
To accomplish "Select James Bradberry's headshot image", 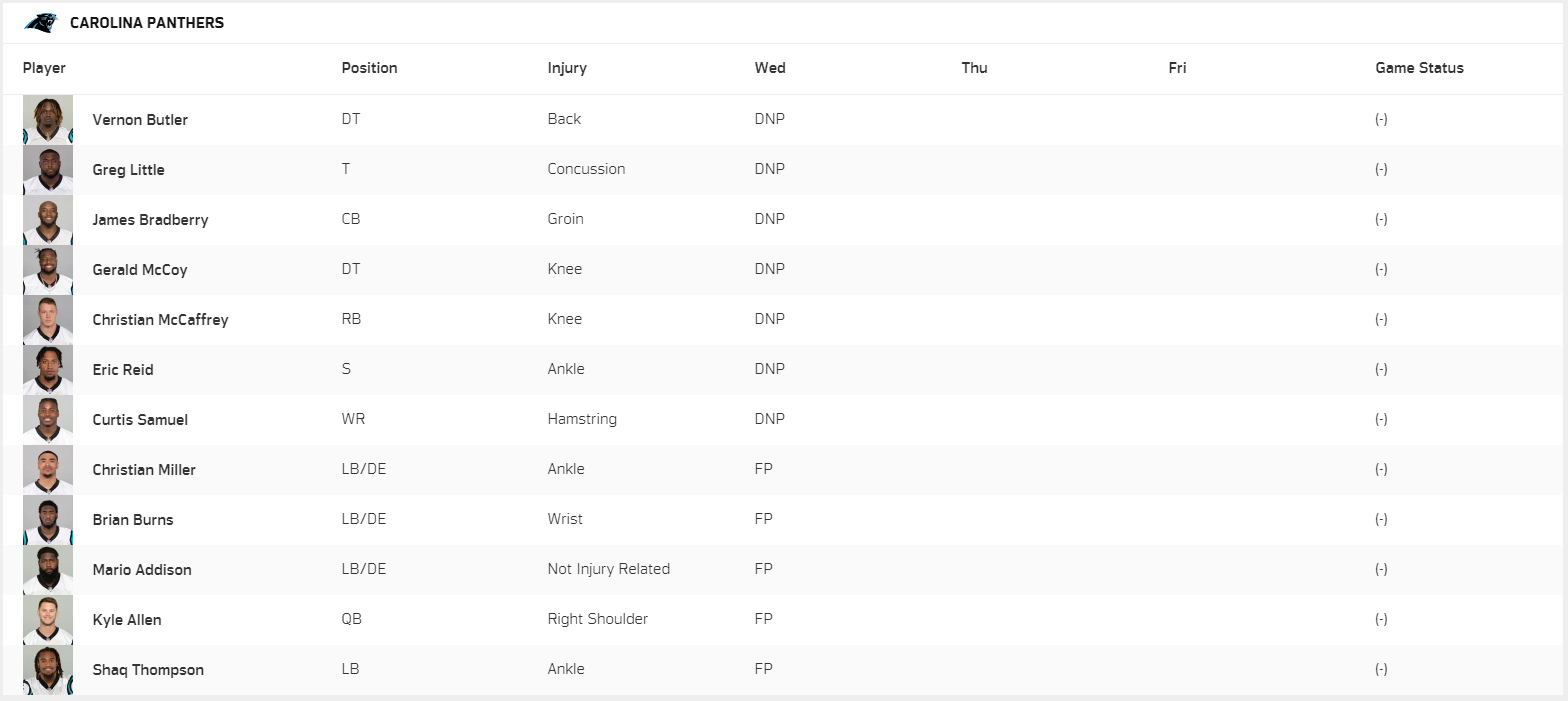I will tap(48, 220).
